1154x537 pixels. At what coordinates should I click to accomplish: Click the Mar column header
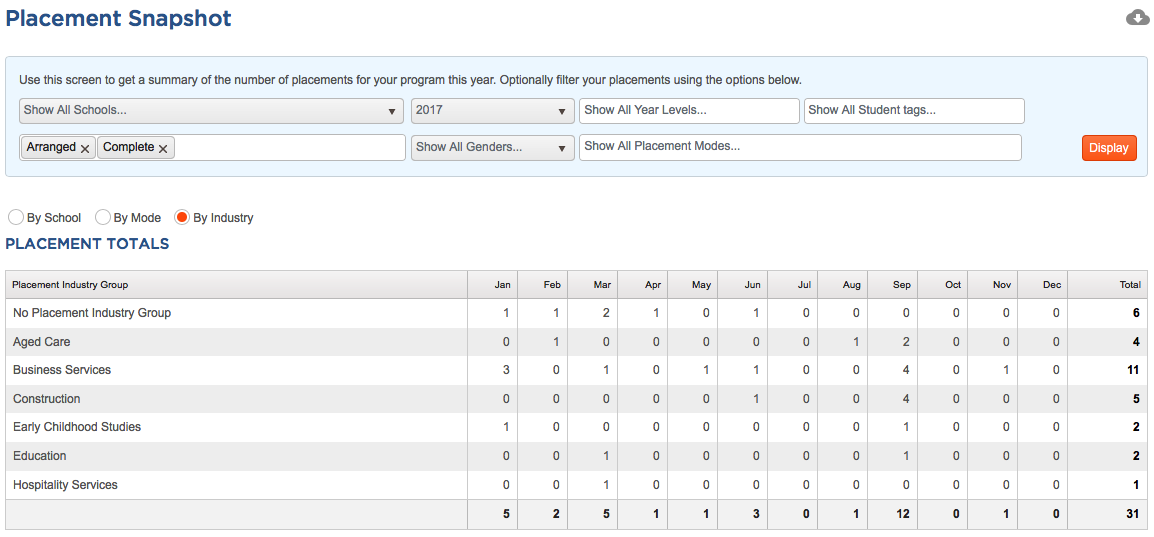pyautogui.click(x=592, y=285)
